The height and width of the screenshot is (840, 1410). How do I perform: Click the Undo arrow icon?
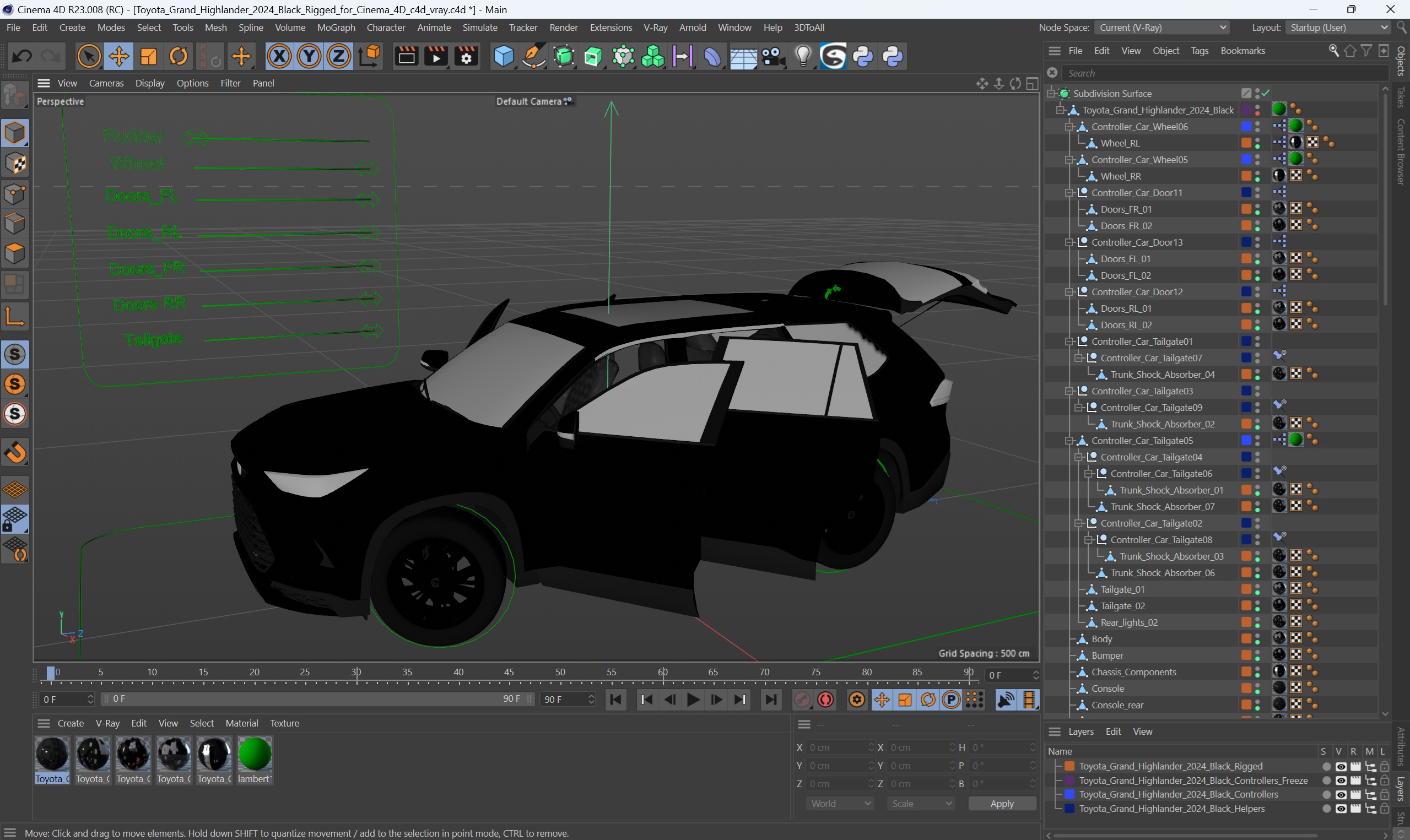(22, 56)
